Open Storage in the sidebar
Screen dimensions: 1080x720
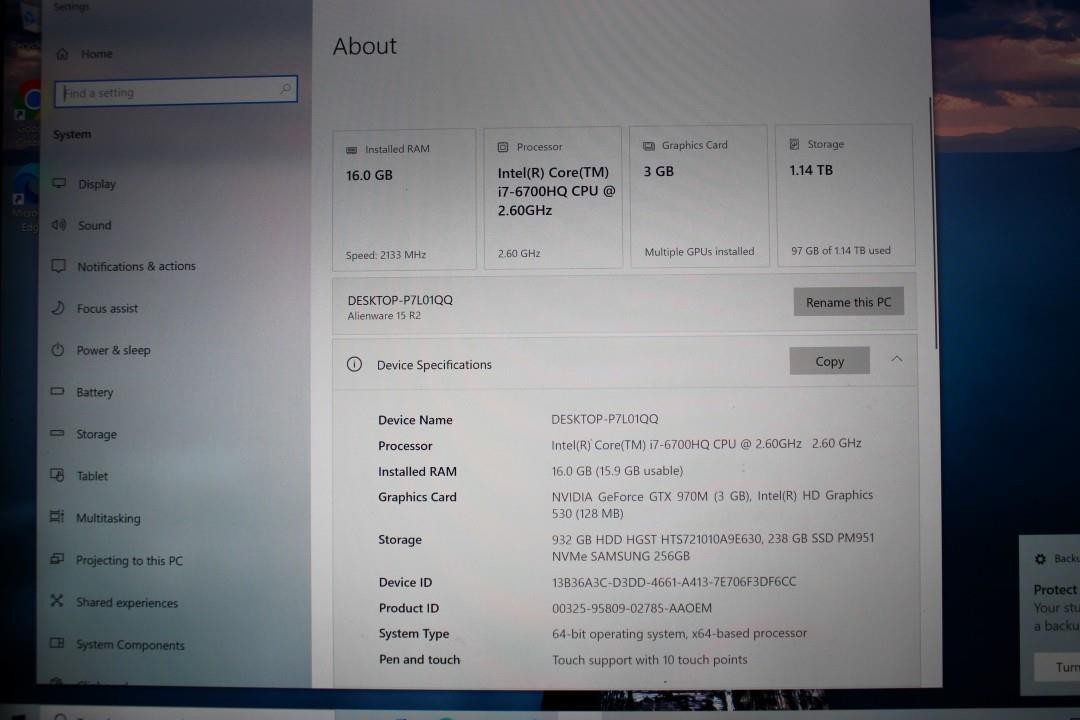(x=96, y=434)
